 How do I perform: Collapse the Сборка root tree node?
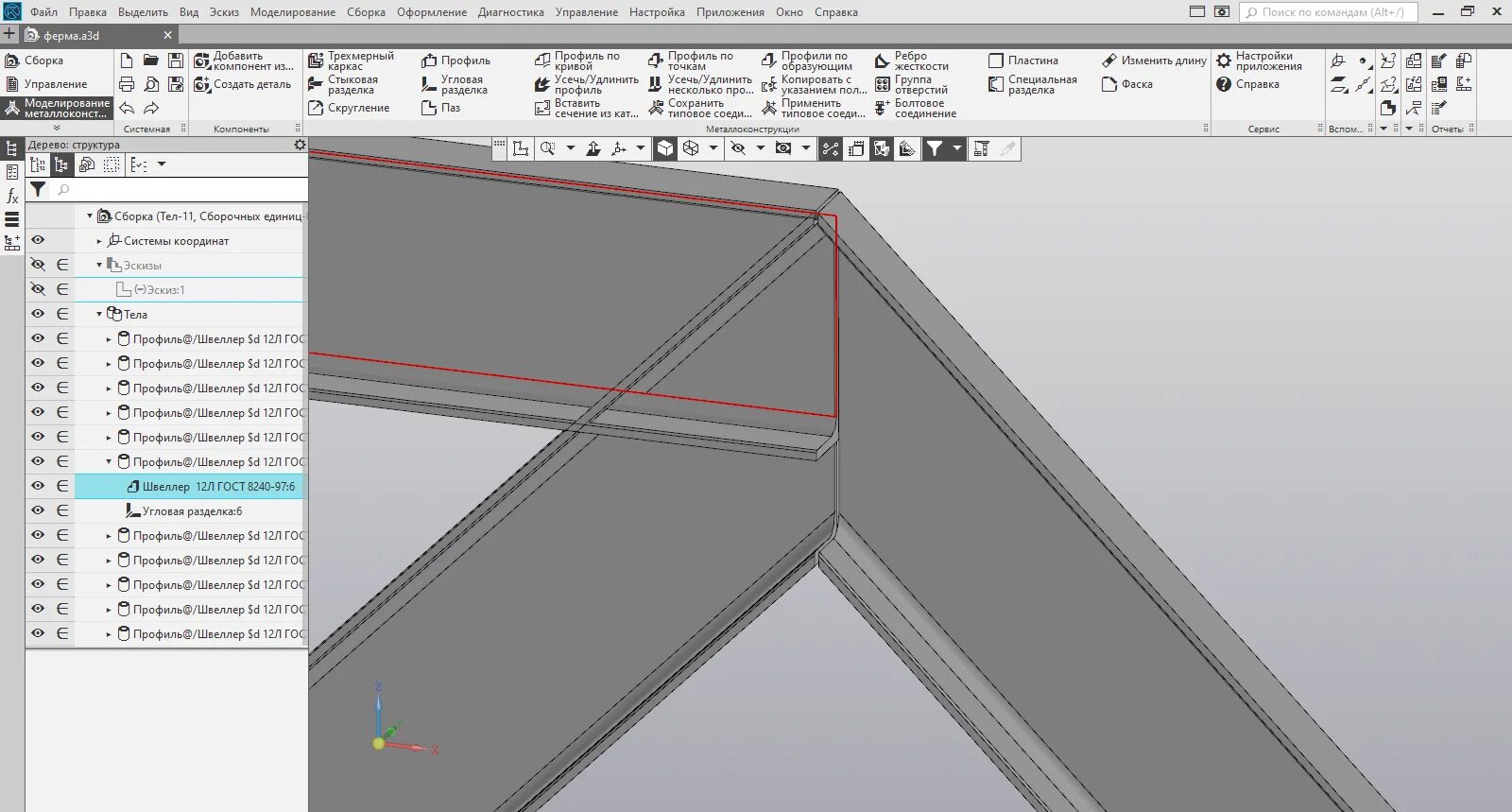pyautogui.click(x=90, y=216)
